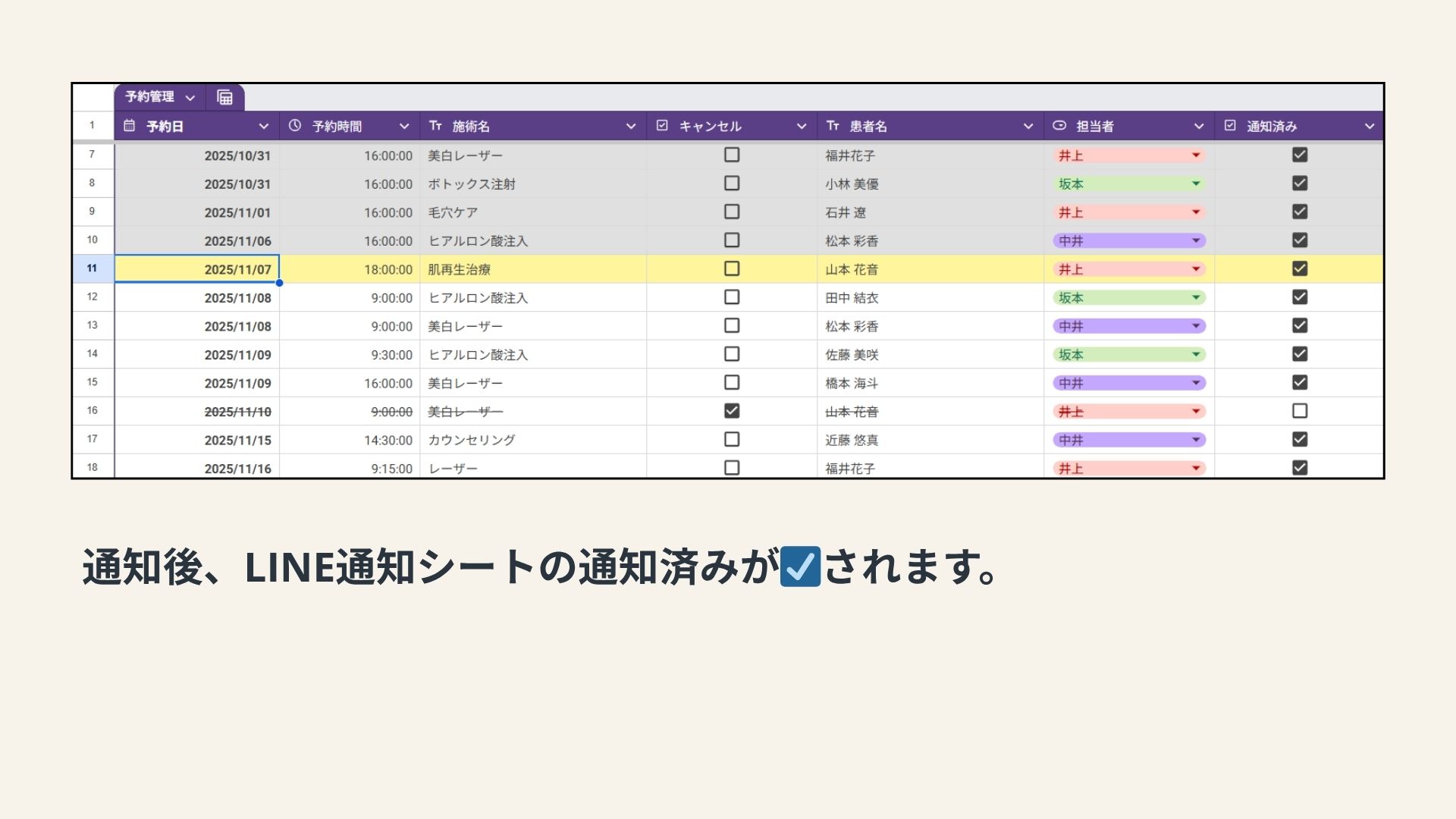The height and width of the screenshot is (819, 1456).
Task: Click text type icon in 施術名 header
Action: pyautogui.click(x=435, y=126)
